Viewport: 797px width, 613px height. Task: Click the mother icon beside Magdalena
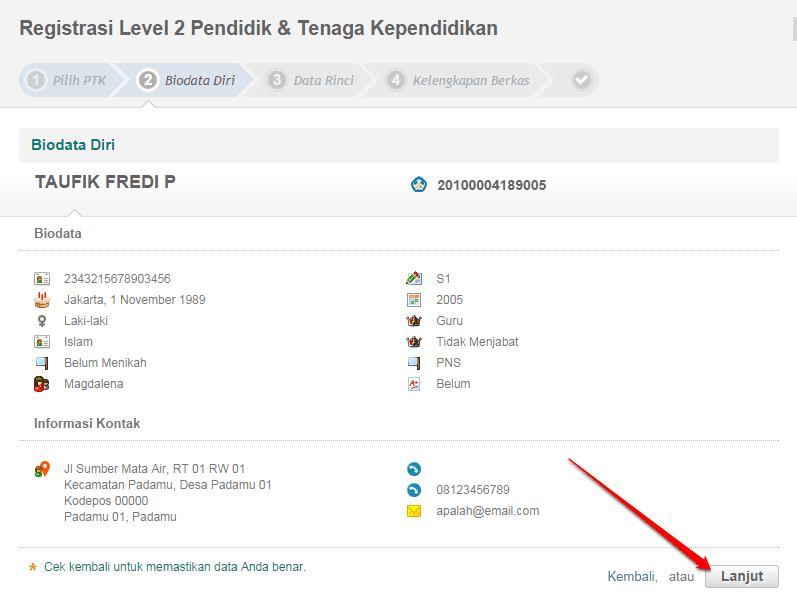click(42, 384)
